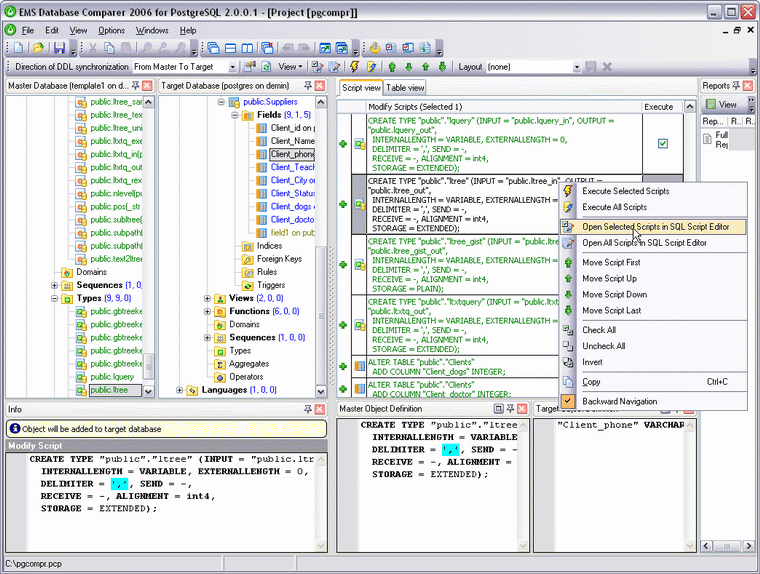
Task: Click the maximize icon in Master Object Definition header
Action: (x=498, y=409)
